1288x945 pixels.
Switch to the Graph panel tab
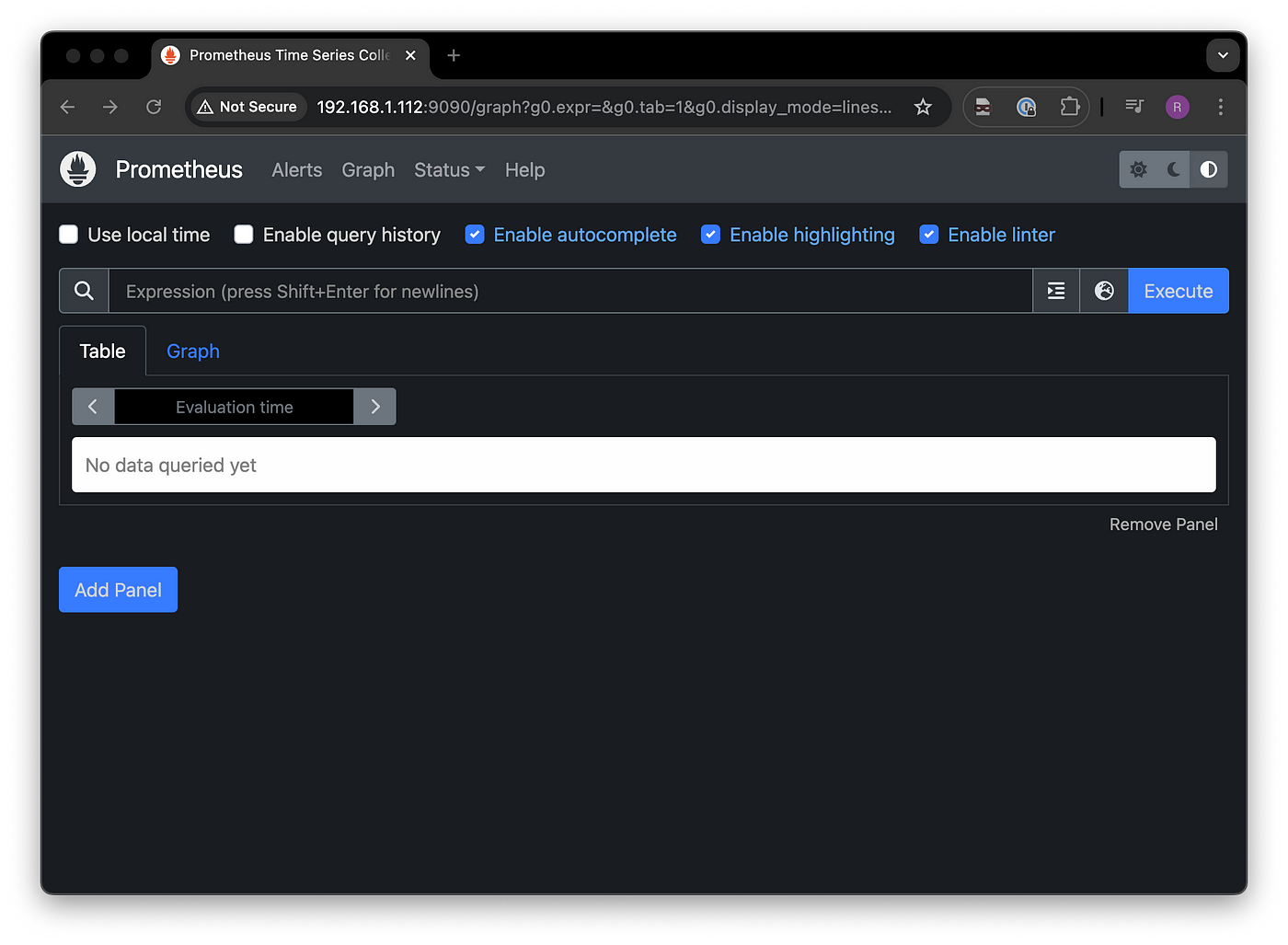193,351
